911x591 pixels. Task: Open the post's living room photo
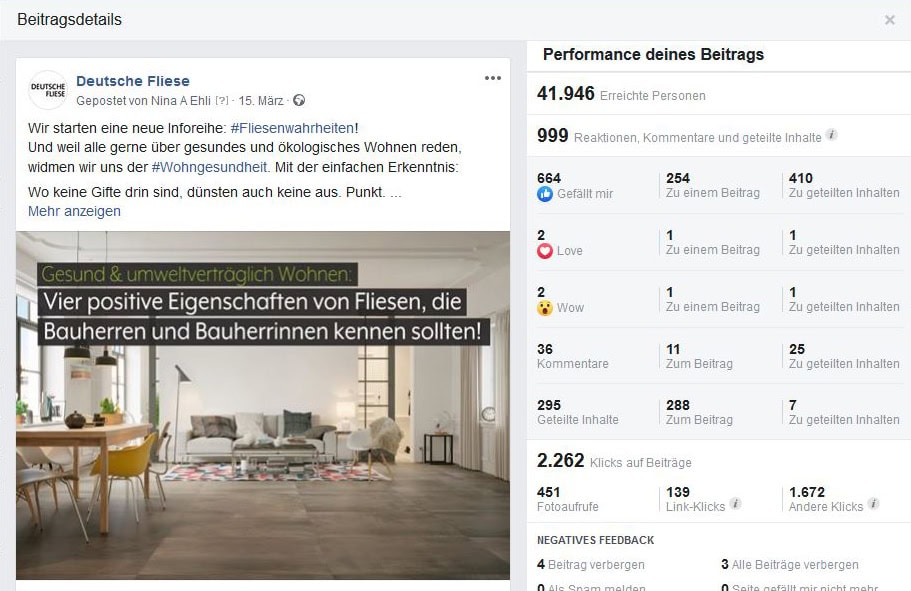tap(262, 405)
